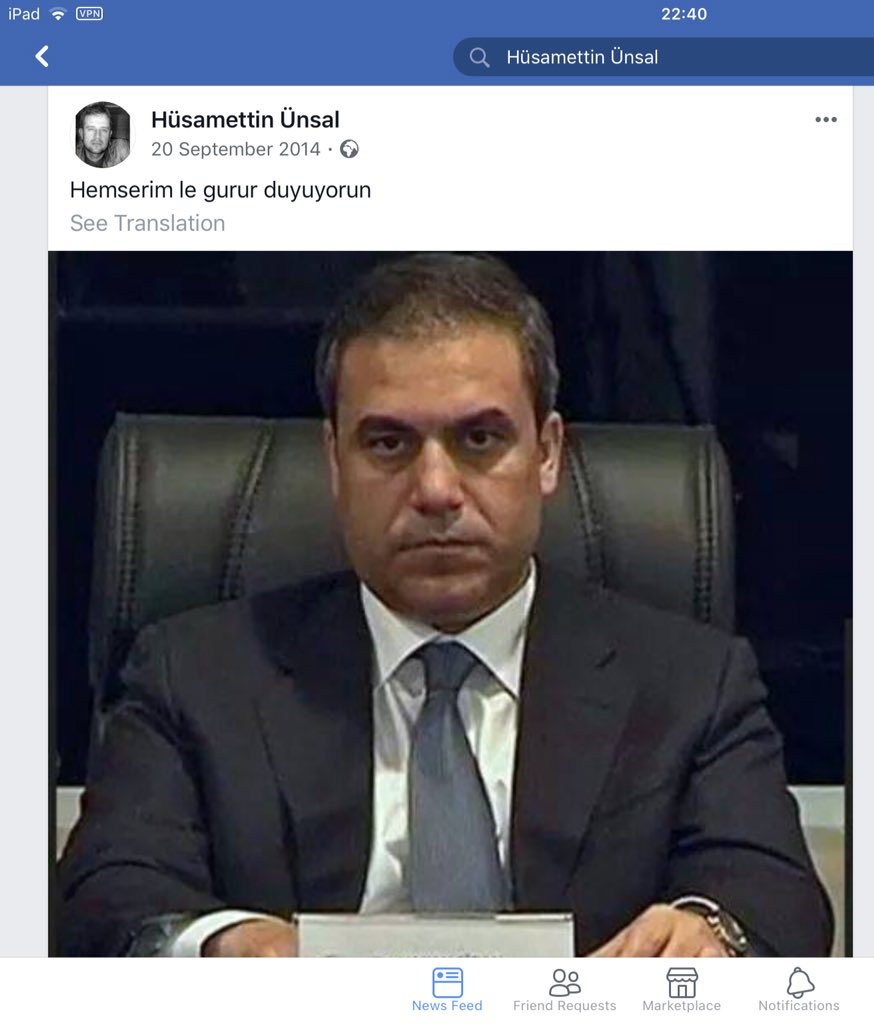
Task: Open Hüsamettin Ünsal author name link
Action: tap(246, 120)
